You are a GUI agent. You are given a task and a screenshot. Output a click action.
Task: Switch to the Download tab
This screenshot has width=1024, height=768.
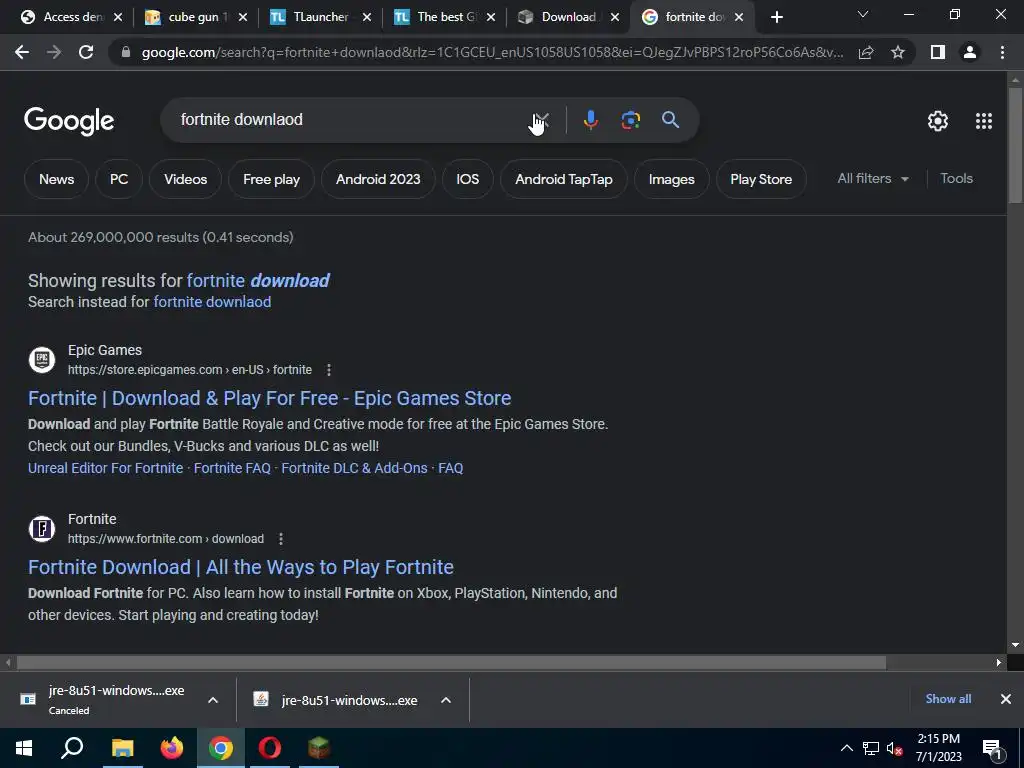[568, 17]
